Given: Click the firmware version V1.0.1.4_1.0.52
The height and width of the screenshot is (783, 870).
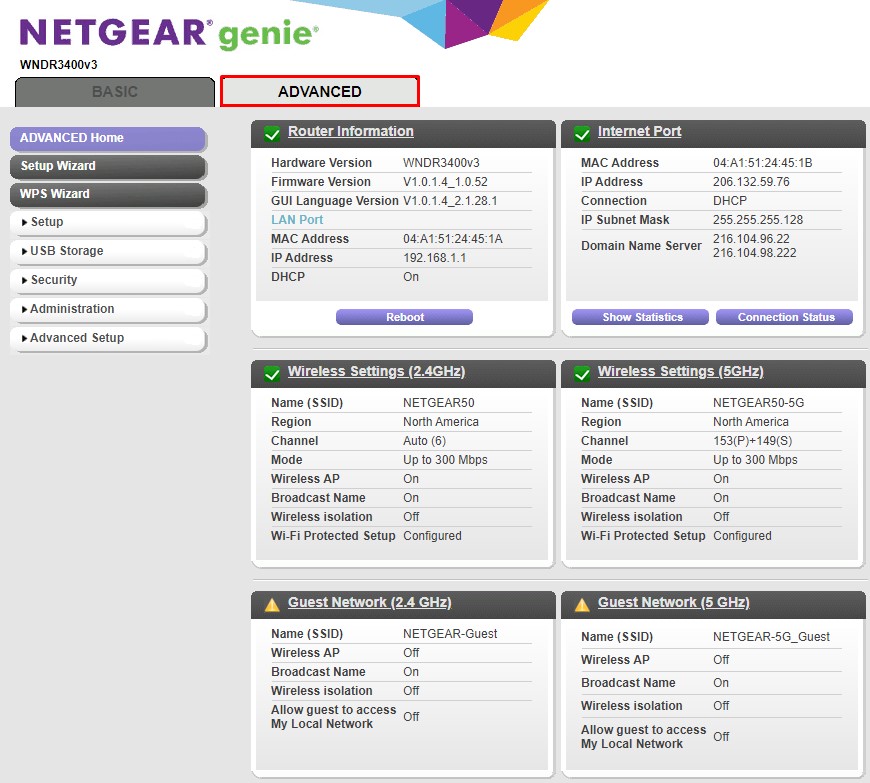Looking at the screenshot, I should (445, 182).
